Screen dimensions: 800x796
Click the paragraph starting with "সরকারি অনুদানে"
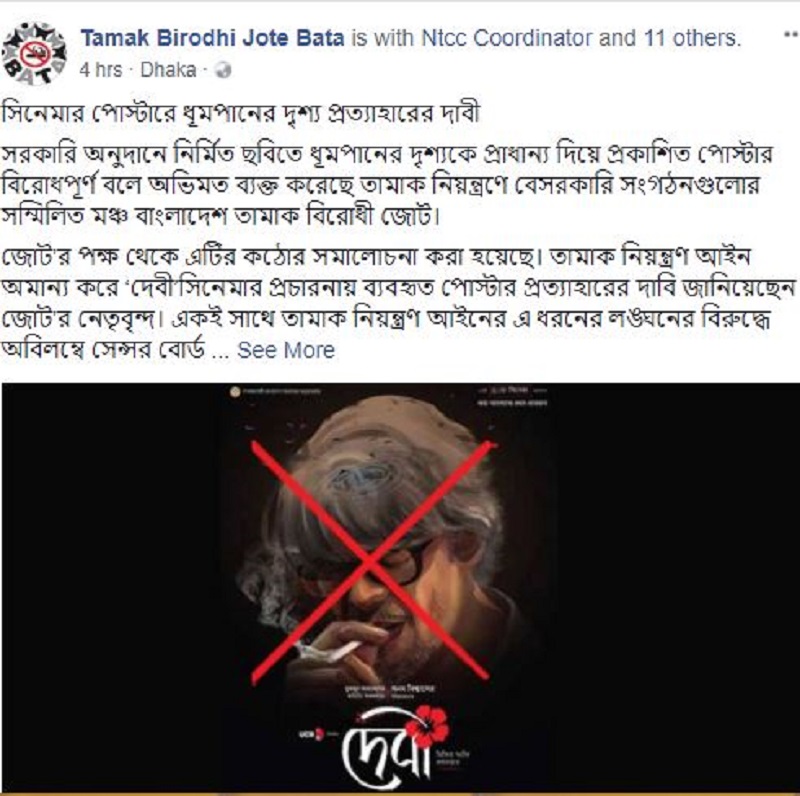click(388, 186)
